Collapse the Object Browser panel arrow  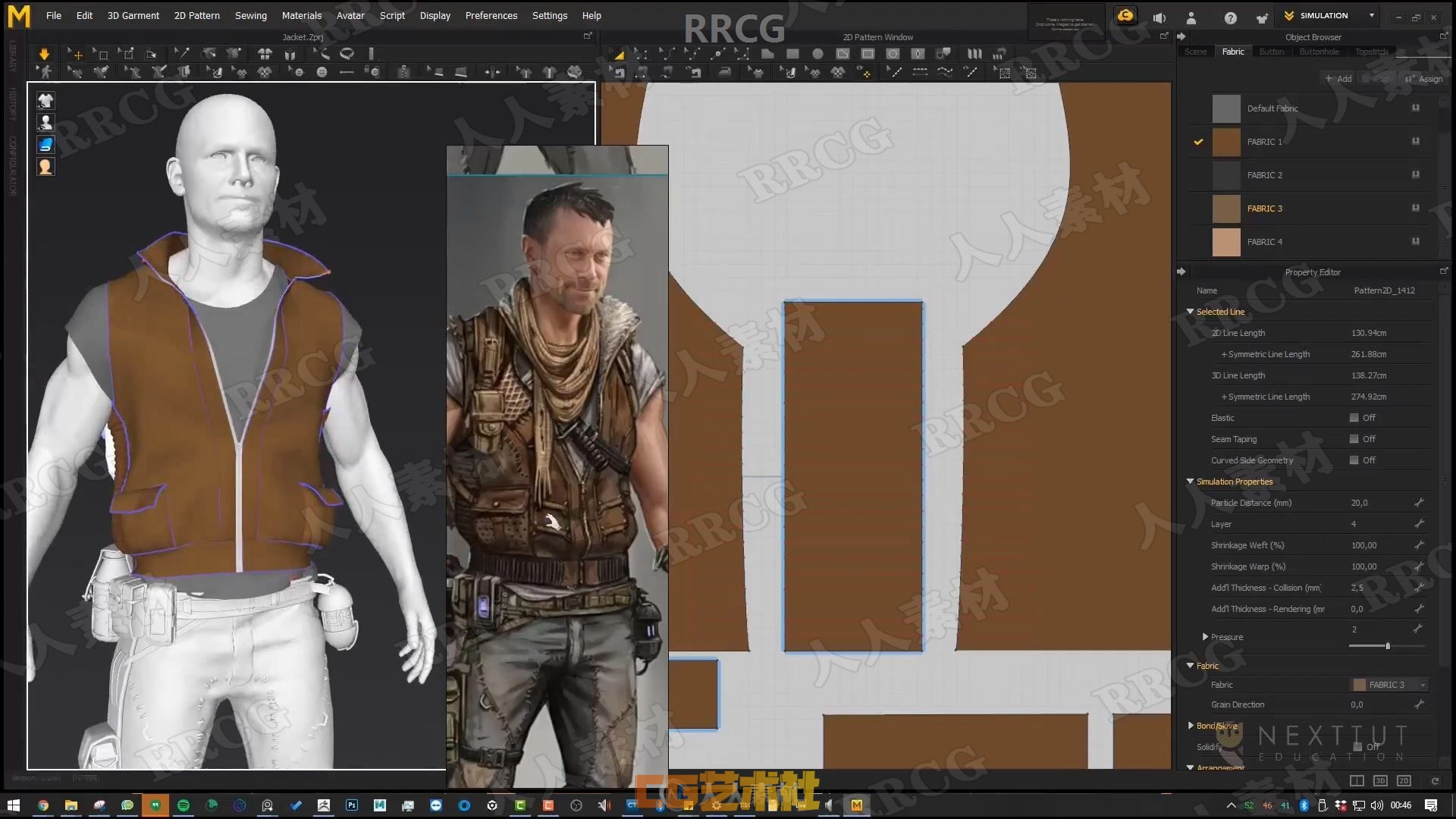(x=1181, y=36)
